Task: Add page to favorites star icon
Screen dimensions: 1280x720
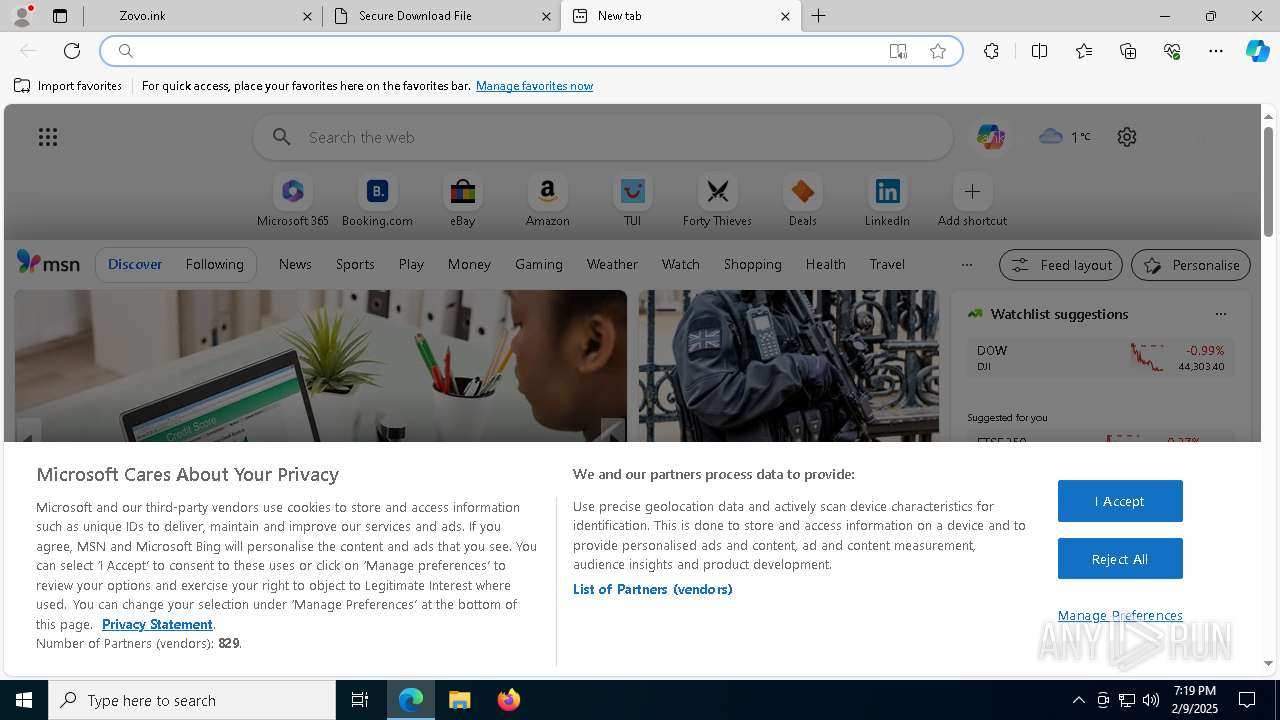Action: [938, 51]
